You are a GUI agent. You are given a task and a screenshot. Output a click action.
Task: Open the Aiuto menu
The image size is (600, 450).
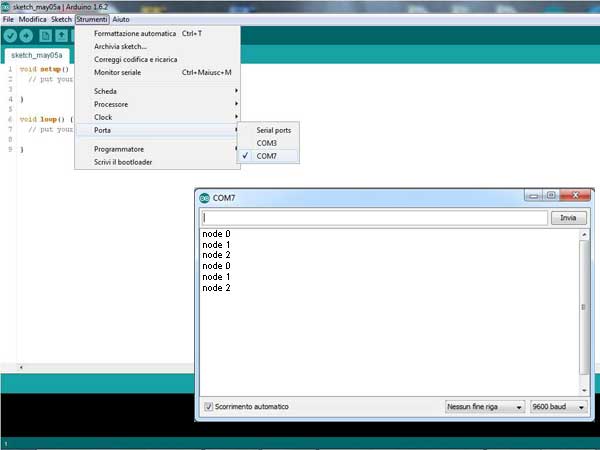click(x=121, y=19)
